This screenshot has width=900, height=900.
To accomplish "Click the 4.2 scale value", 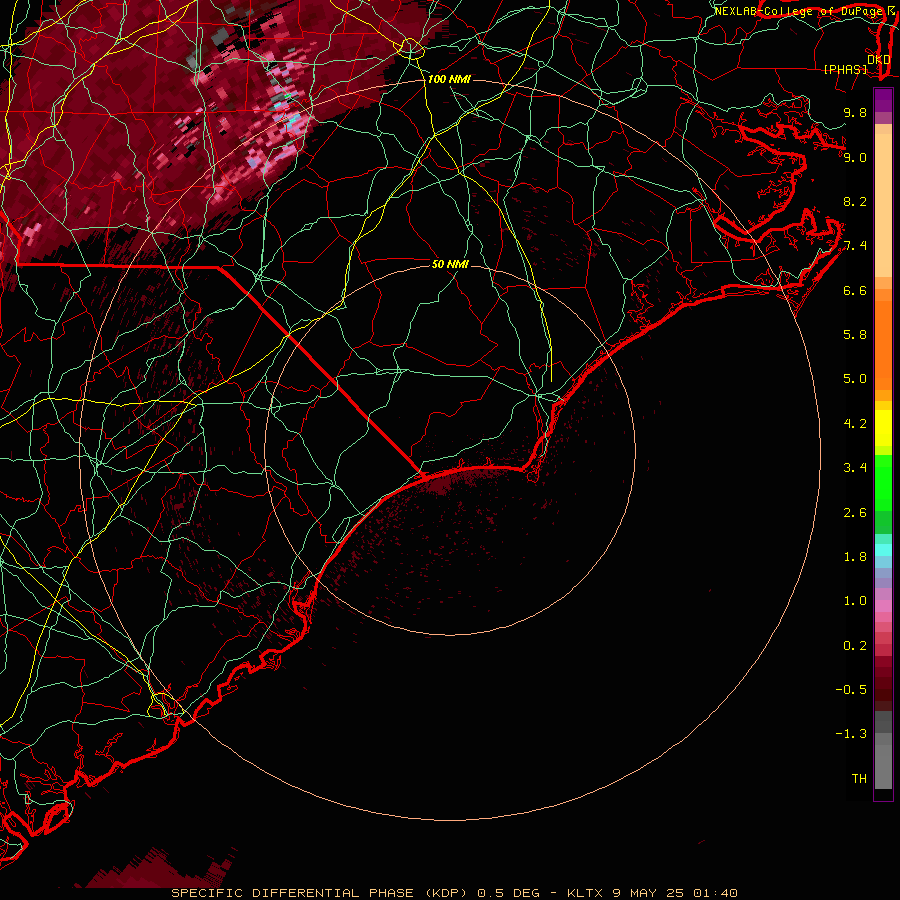I will pyautogui.click(x=855, y=424).
